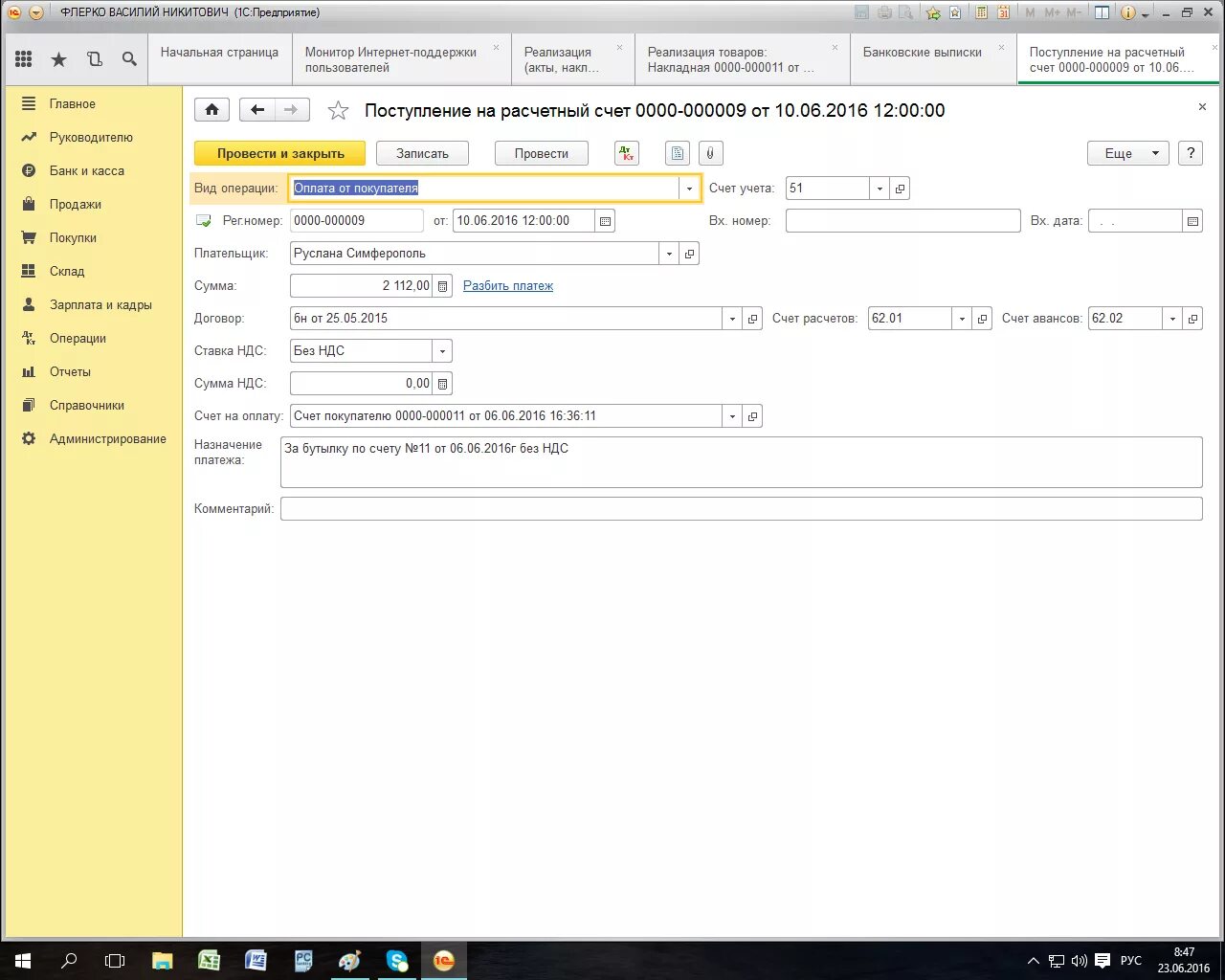This screenshot has height=980, width=1225.
Task: Open Счет на оплату linked document
Action: pyautogui.click(x=752, y=416)
